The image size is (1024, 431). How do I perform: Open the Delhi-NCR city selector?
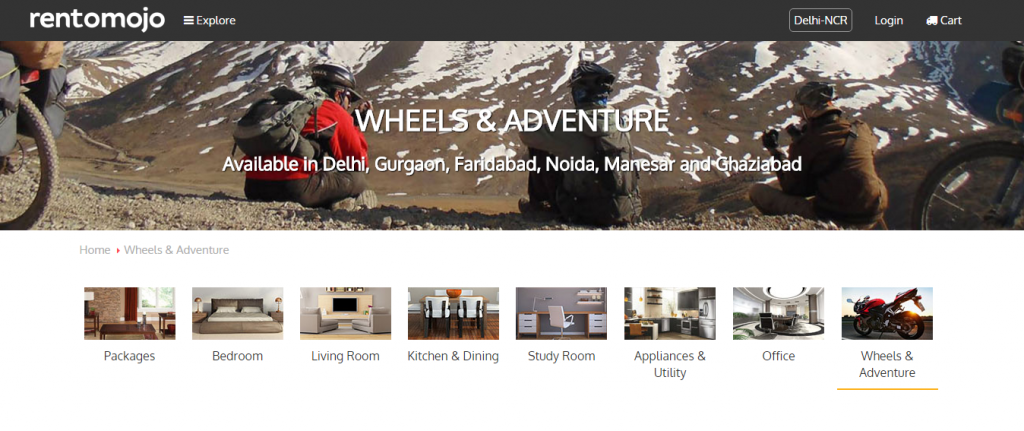pyautogui.click(x=820, y=20)
